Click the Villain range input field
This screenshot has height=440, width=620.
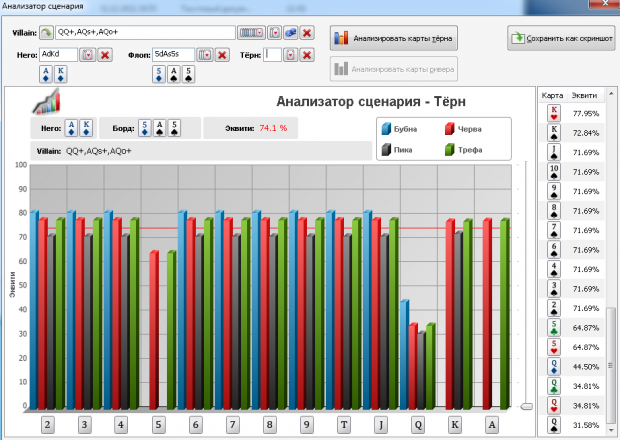click(145, 32)
